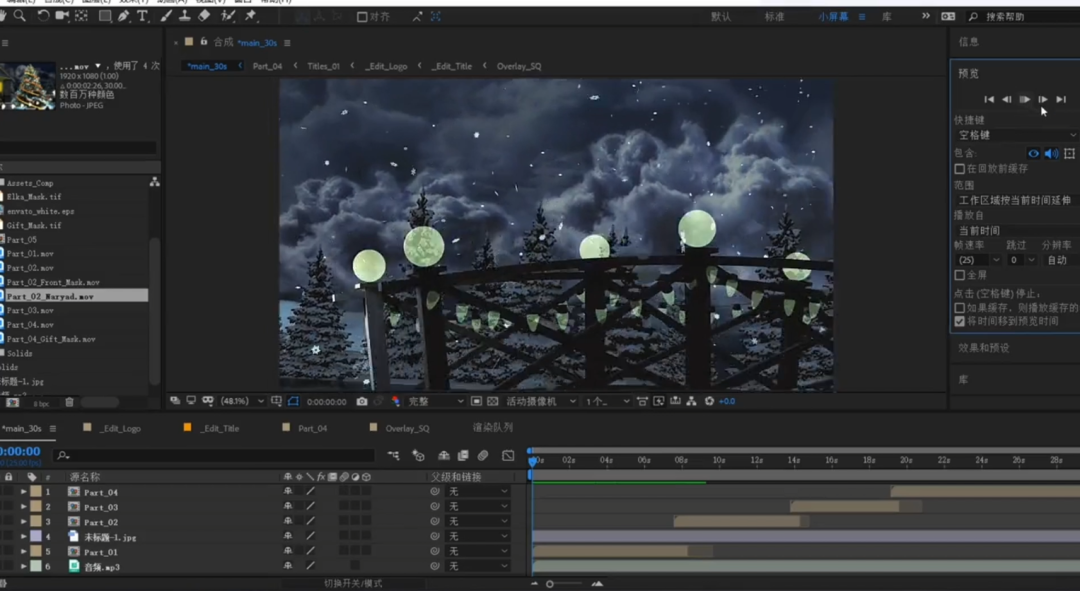Select 小屏幕 workspace
The image size is (1080, 591).
pyautogui.click(x=833, y=17)
